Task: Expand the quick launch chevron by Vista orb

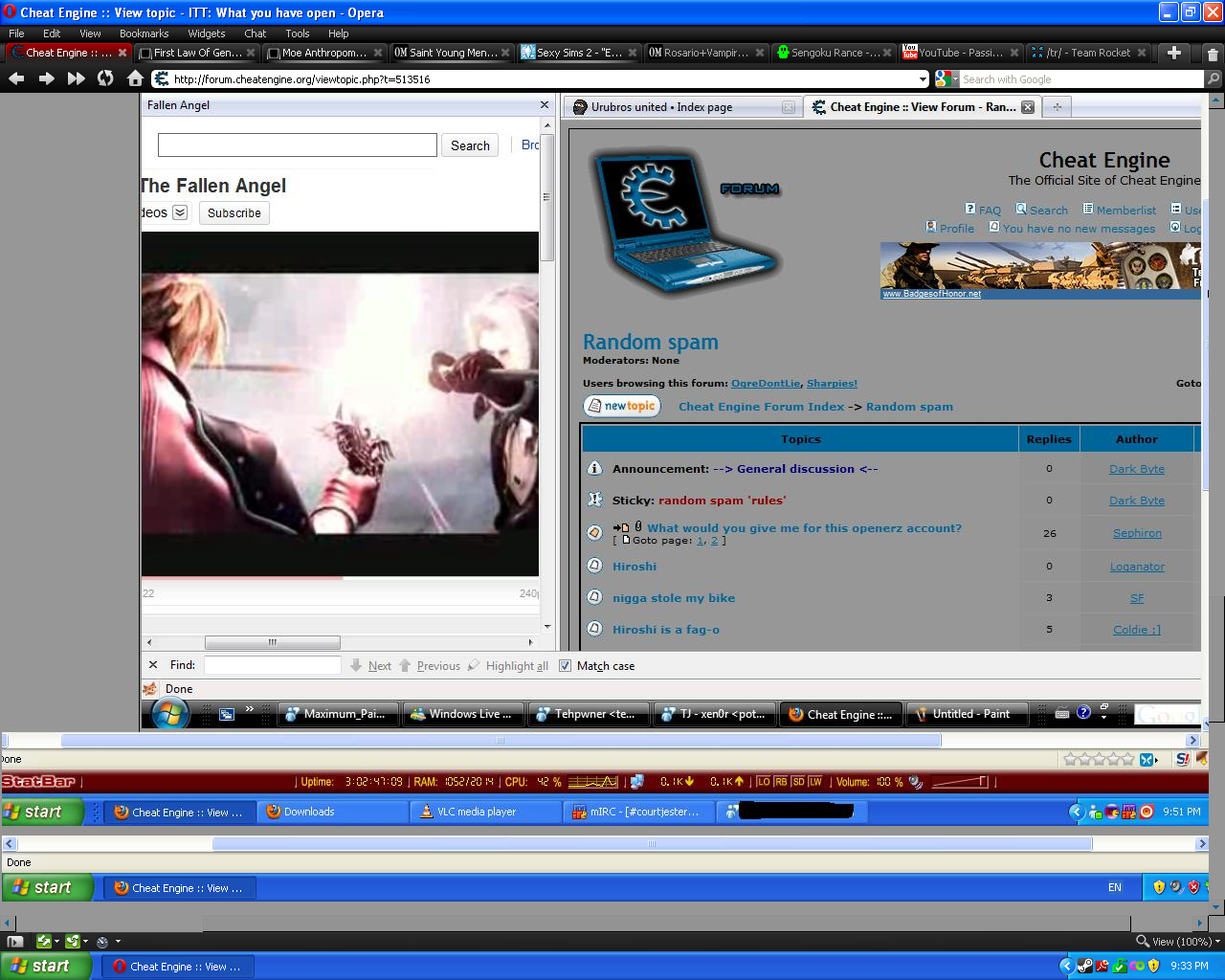Action: tap(250, 709)
